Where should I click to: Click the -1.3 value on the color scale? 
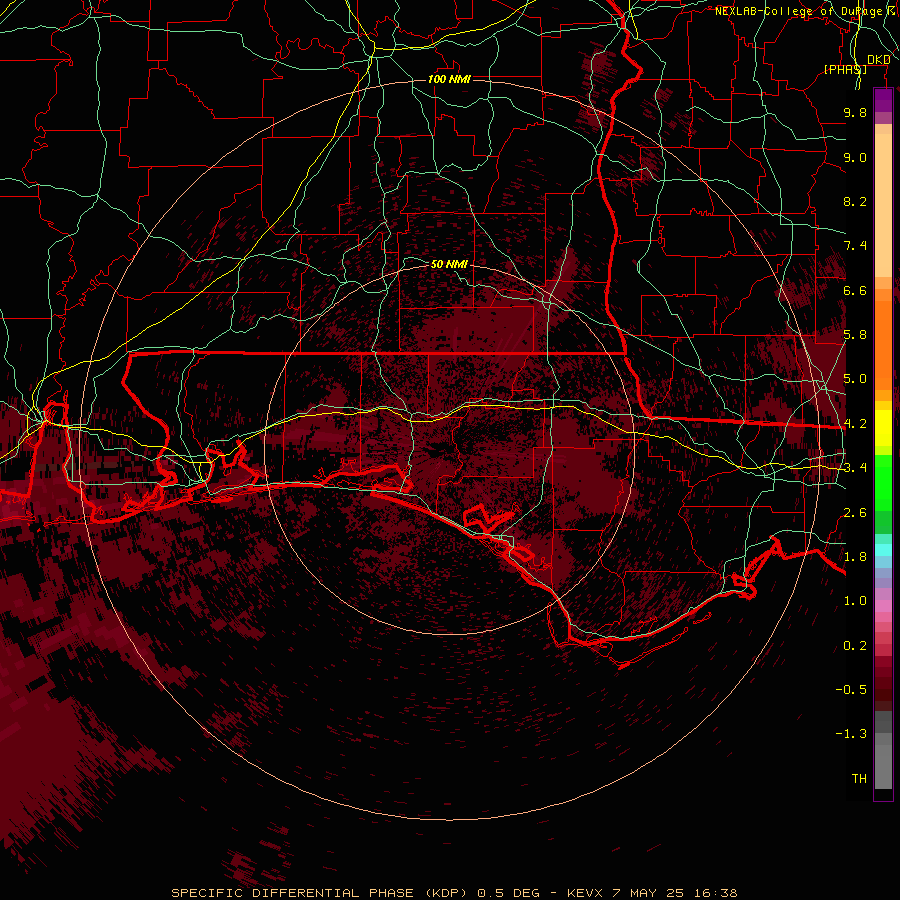point(851,734)
